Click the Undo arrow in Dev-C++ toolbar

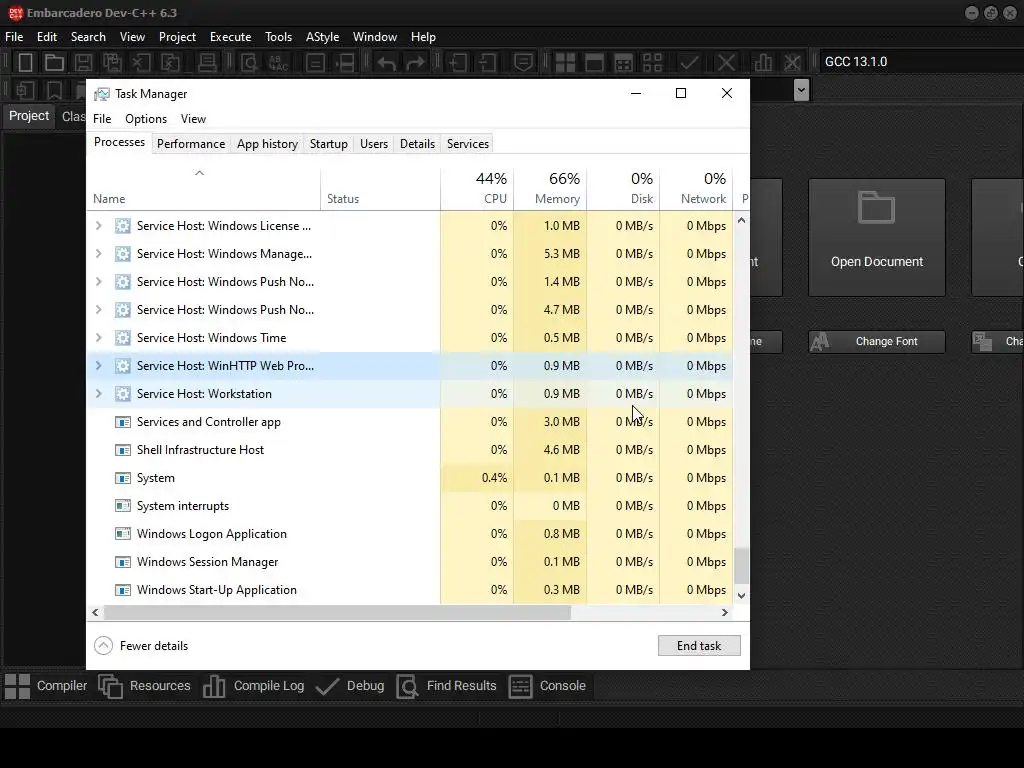(x=387, y=63)
